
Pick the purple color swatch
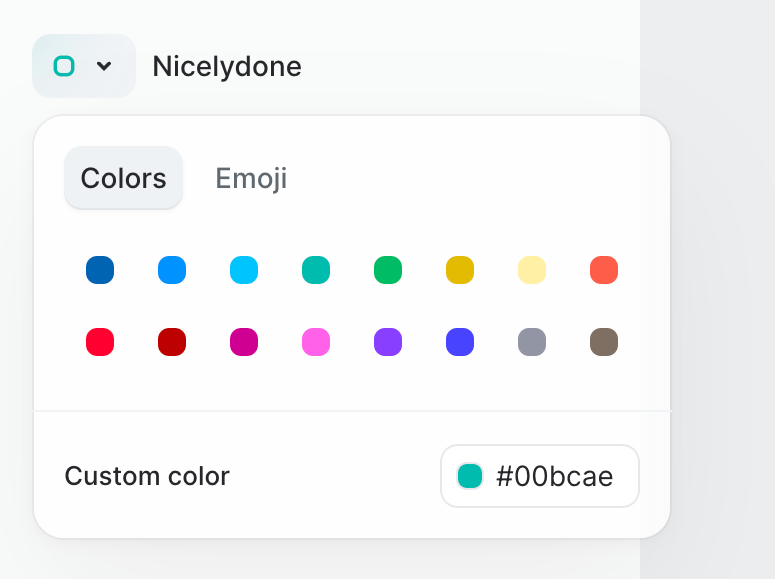[388, 342]
